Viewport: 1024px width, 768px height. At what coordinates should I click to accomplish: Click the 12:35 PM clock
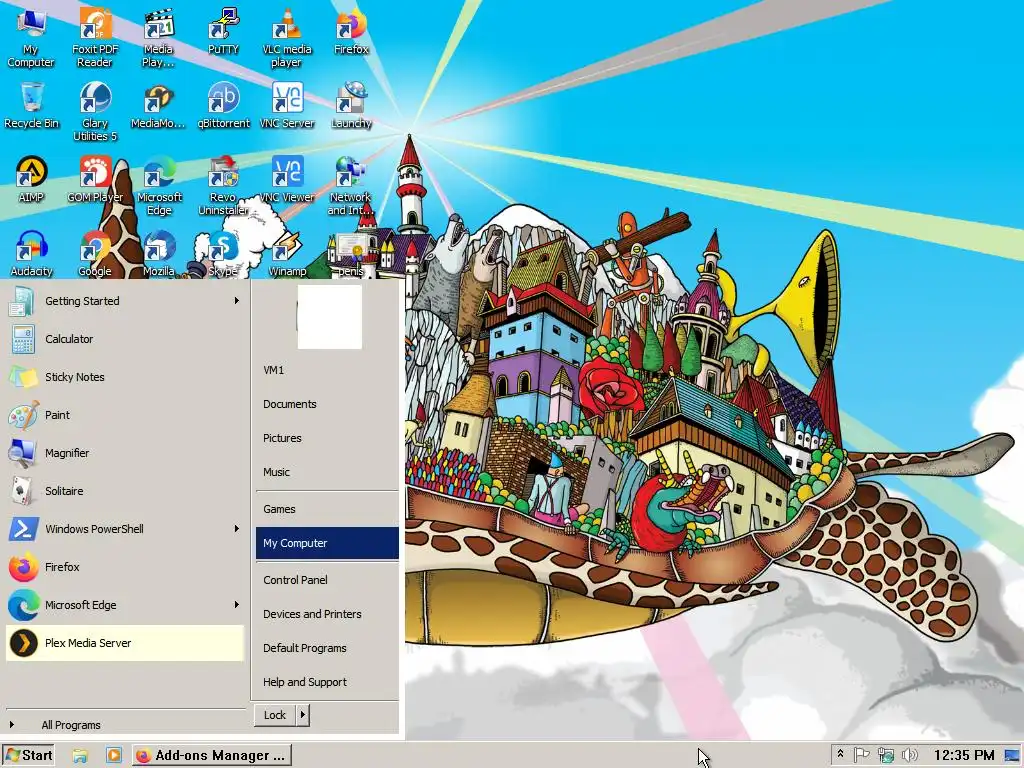(x=964, y=755)
